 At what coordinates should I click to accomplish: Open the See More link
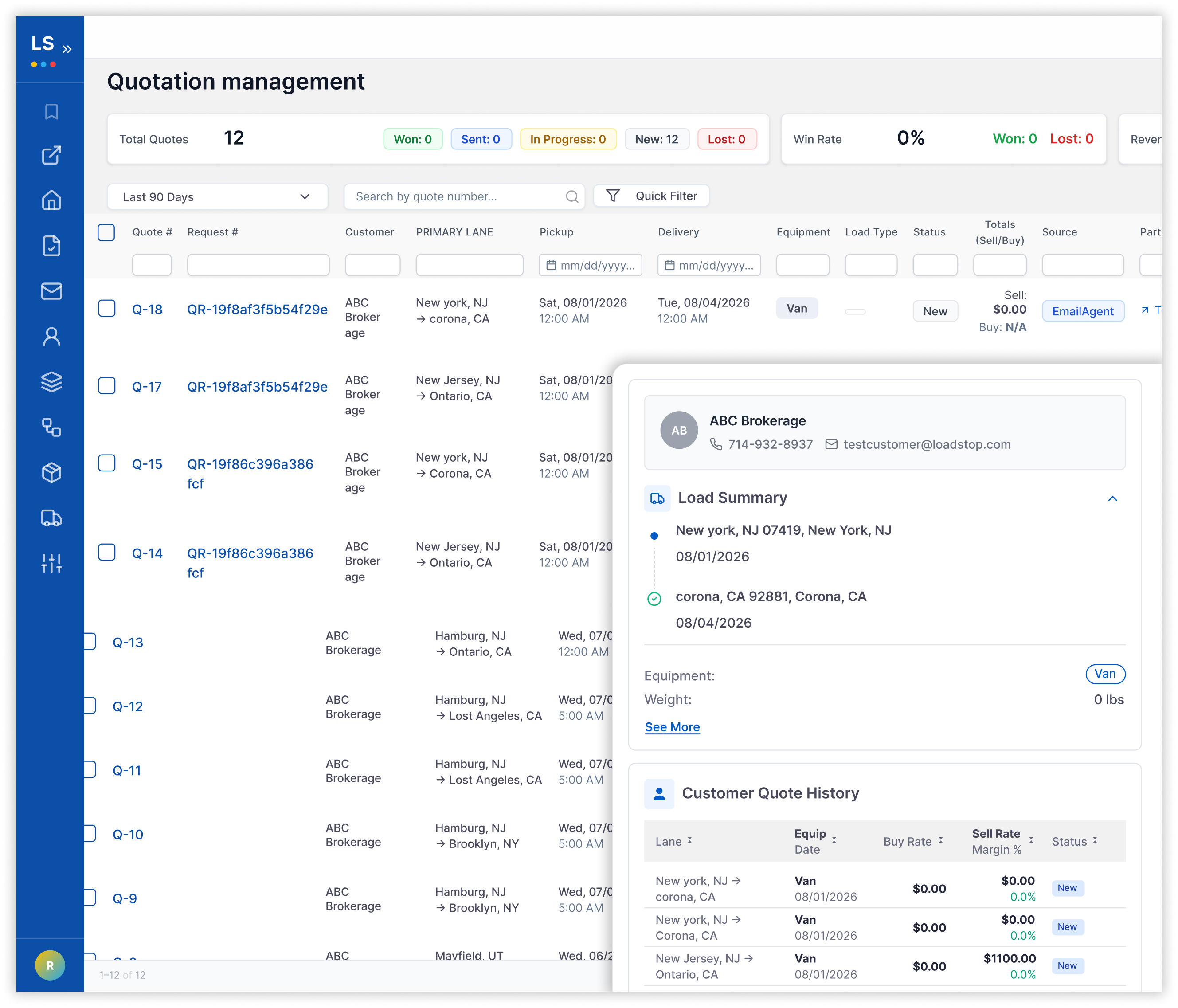tap(672, 727)
